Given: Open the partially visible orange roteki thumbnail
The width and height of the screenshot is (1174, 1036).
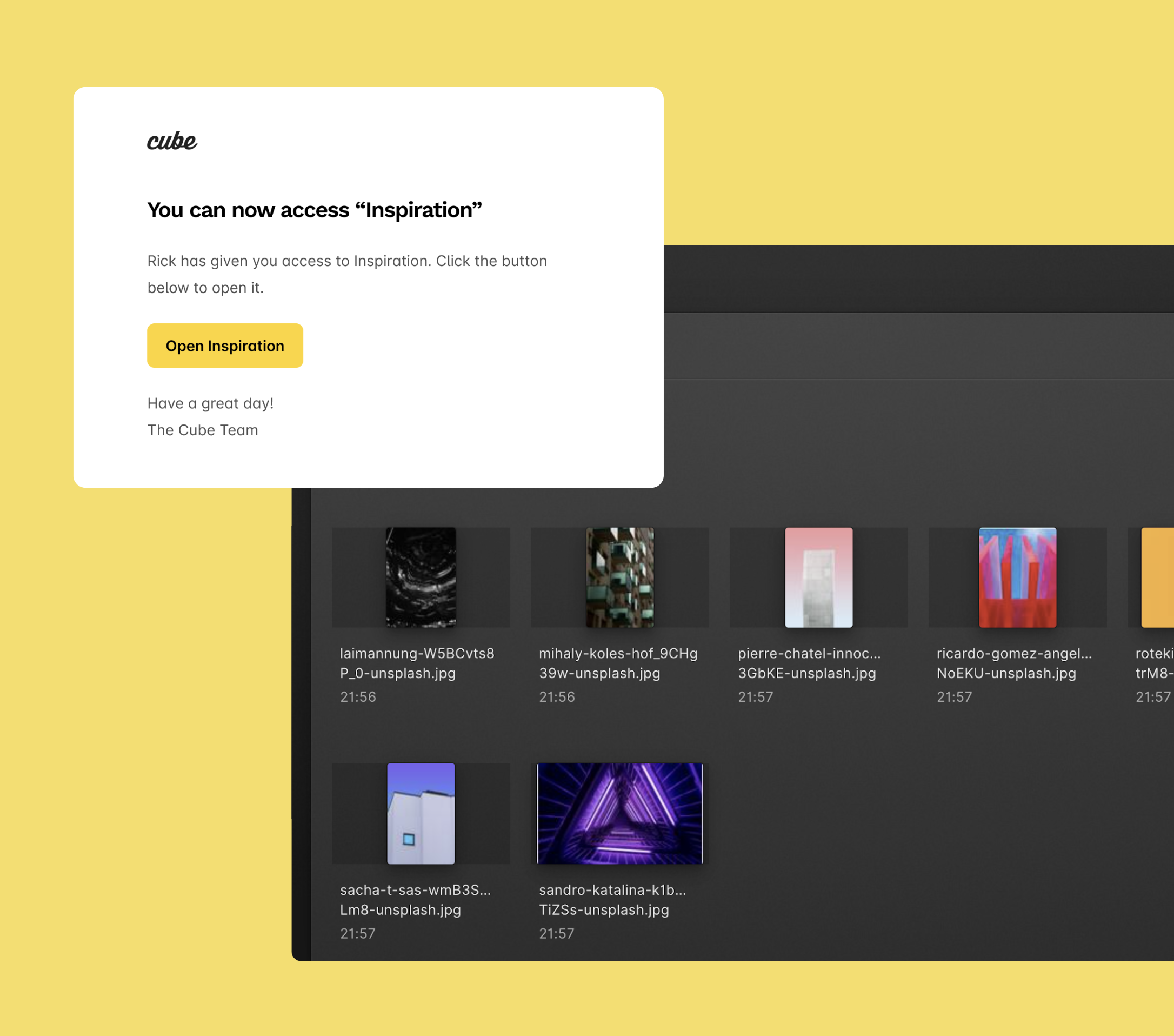Looking at the screenshot, I should (1157, 577).
